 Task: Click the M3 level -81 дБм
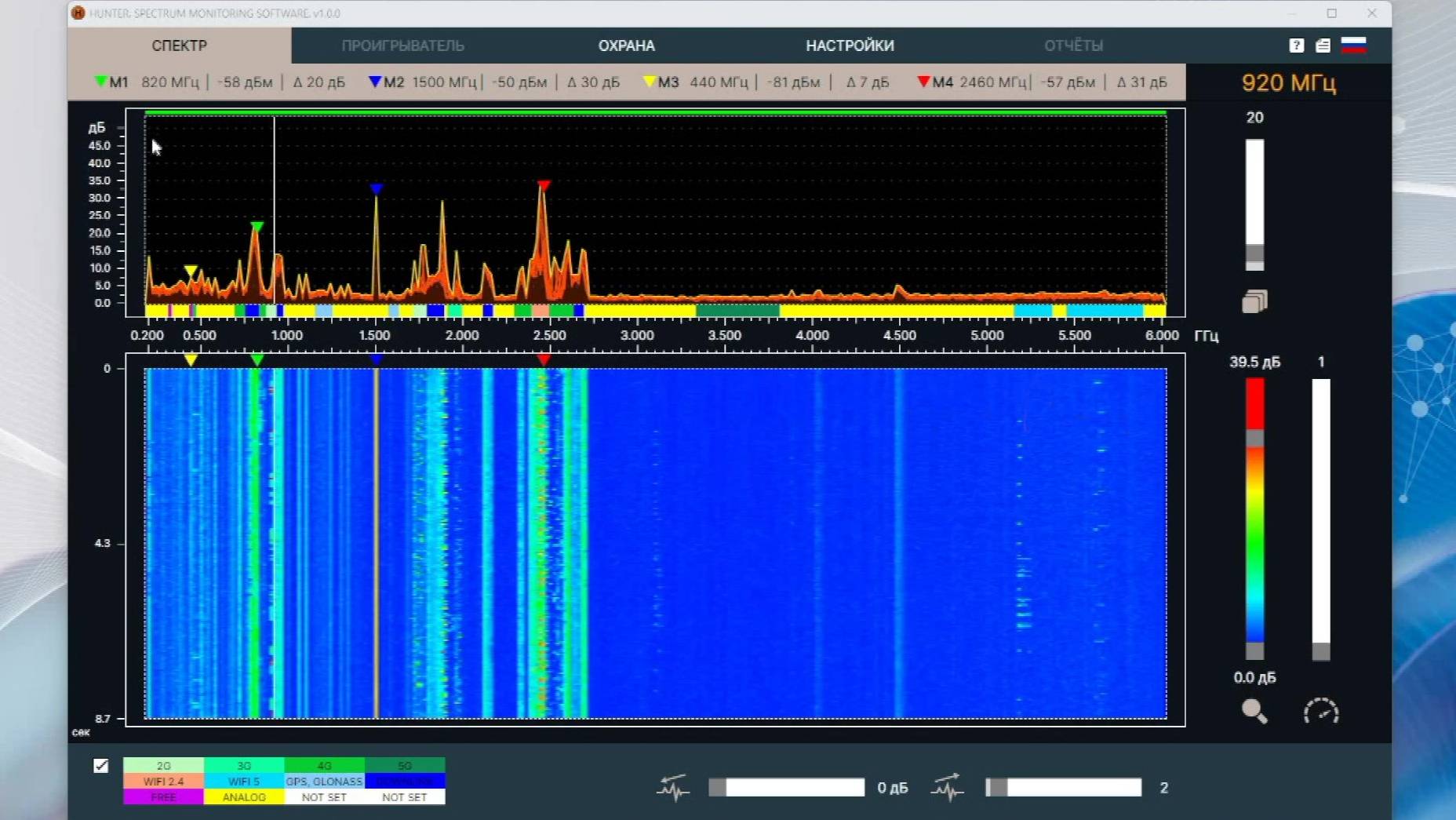pos(793,82)
